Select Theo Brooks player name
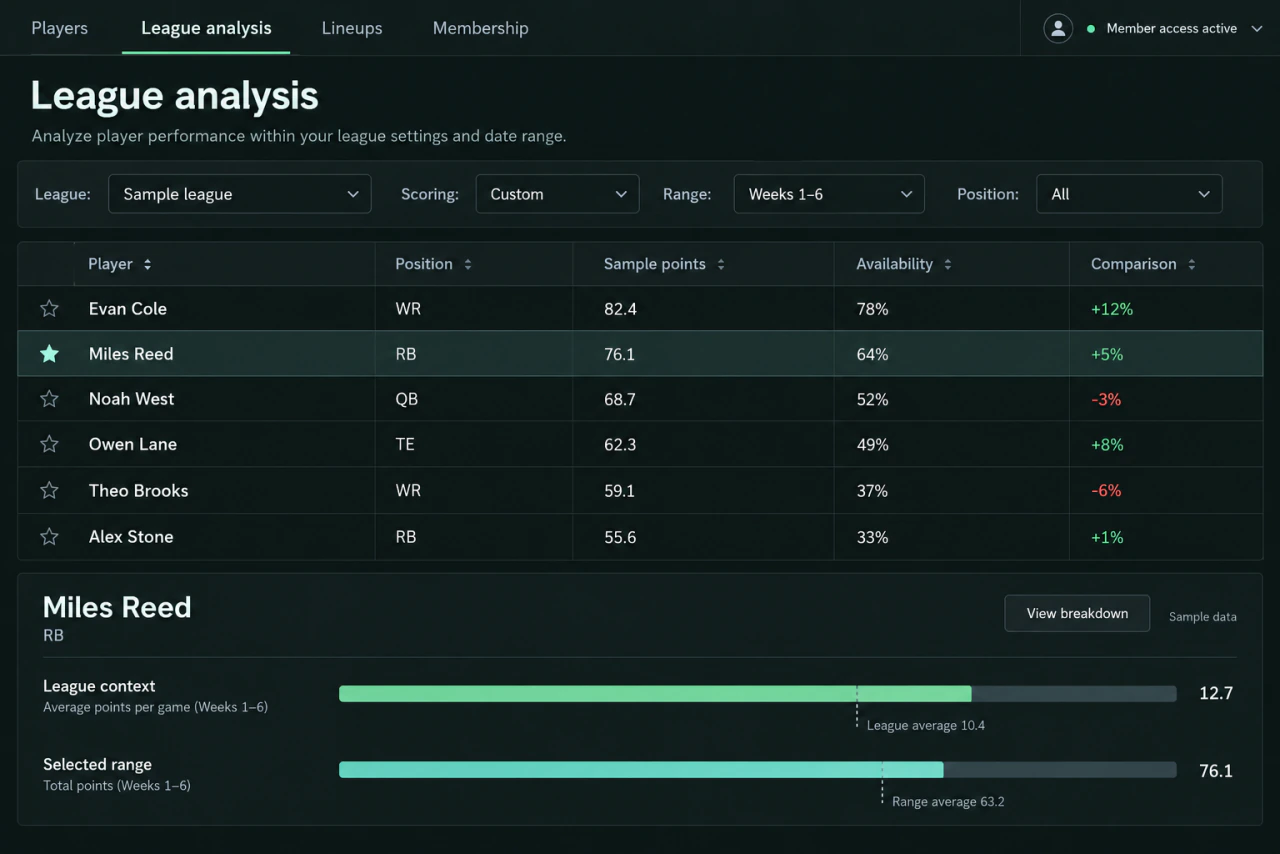Viewport: 1280px width, 854px height. [139, 491]
